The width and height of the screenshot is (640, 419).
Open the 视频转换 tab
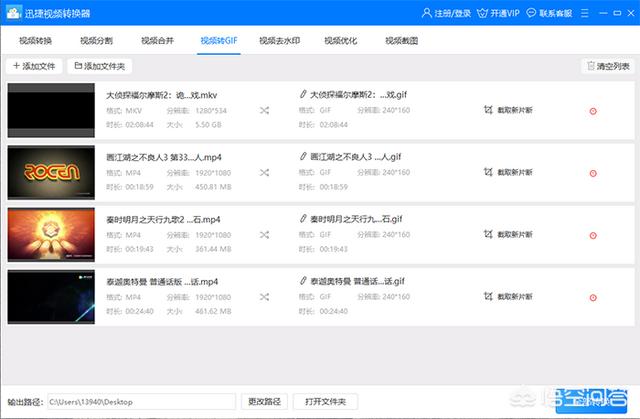(x=36, y=41)
